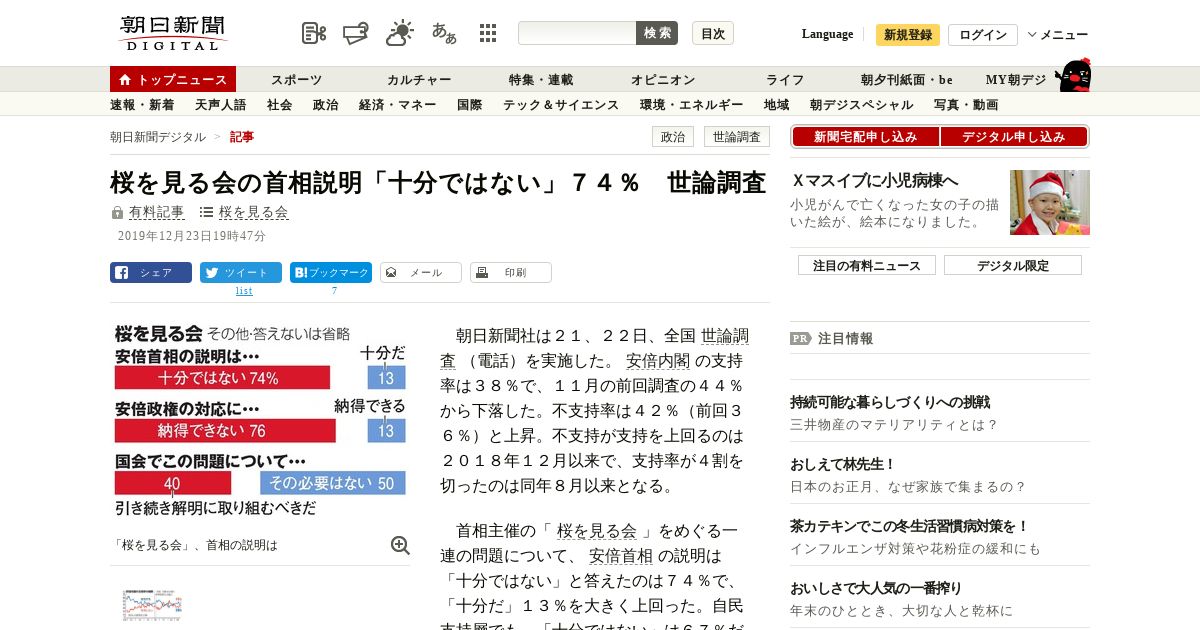
Task: Click into the search text field
Action: pos(577,33)
